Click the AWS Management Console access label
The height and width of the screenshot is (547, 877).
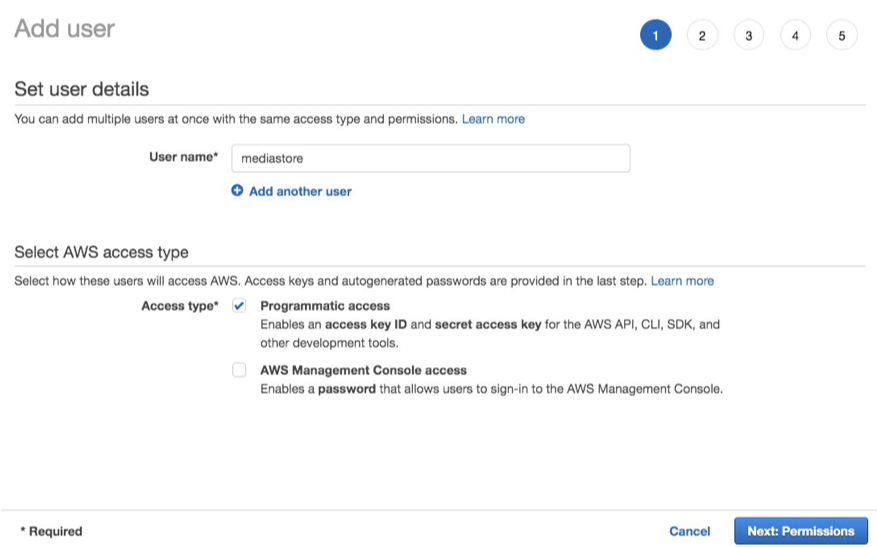click(x=363, y=370)
